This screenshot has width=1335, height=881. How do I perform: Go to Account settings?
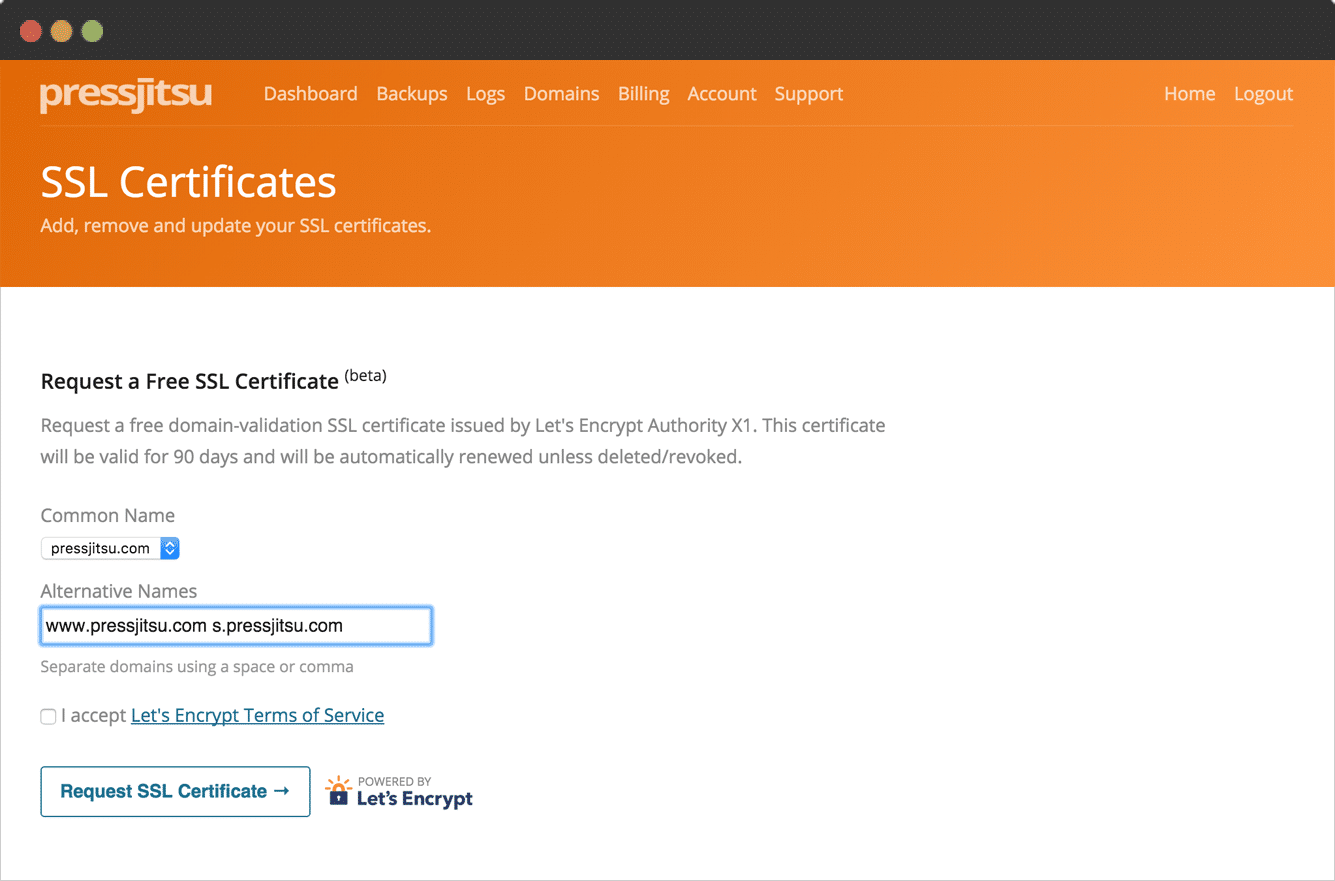pyautogui.click(x=722, y=93)
